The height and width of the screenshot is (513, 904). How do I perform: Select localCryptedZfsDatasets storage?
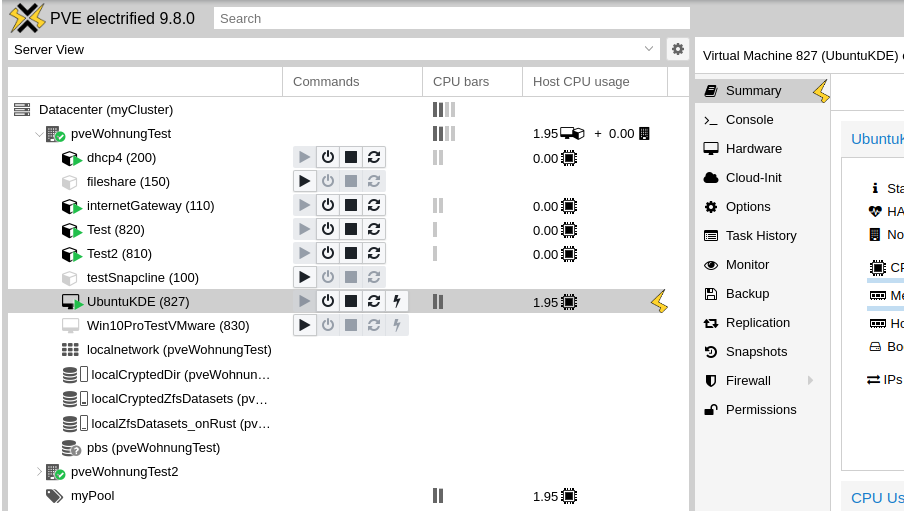point(179,399)
